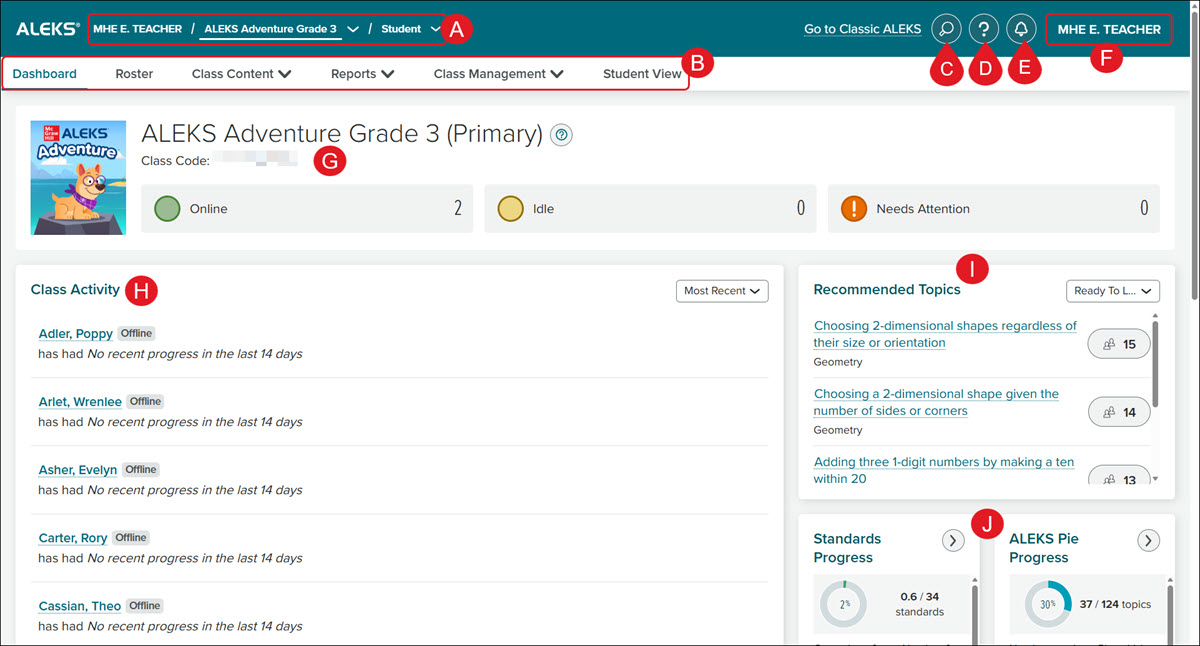Click the Idle students count card
This screenshot has height=646, width=1200.
pyautogui.click(x=651, y=209)
